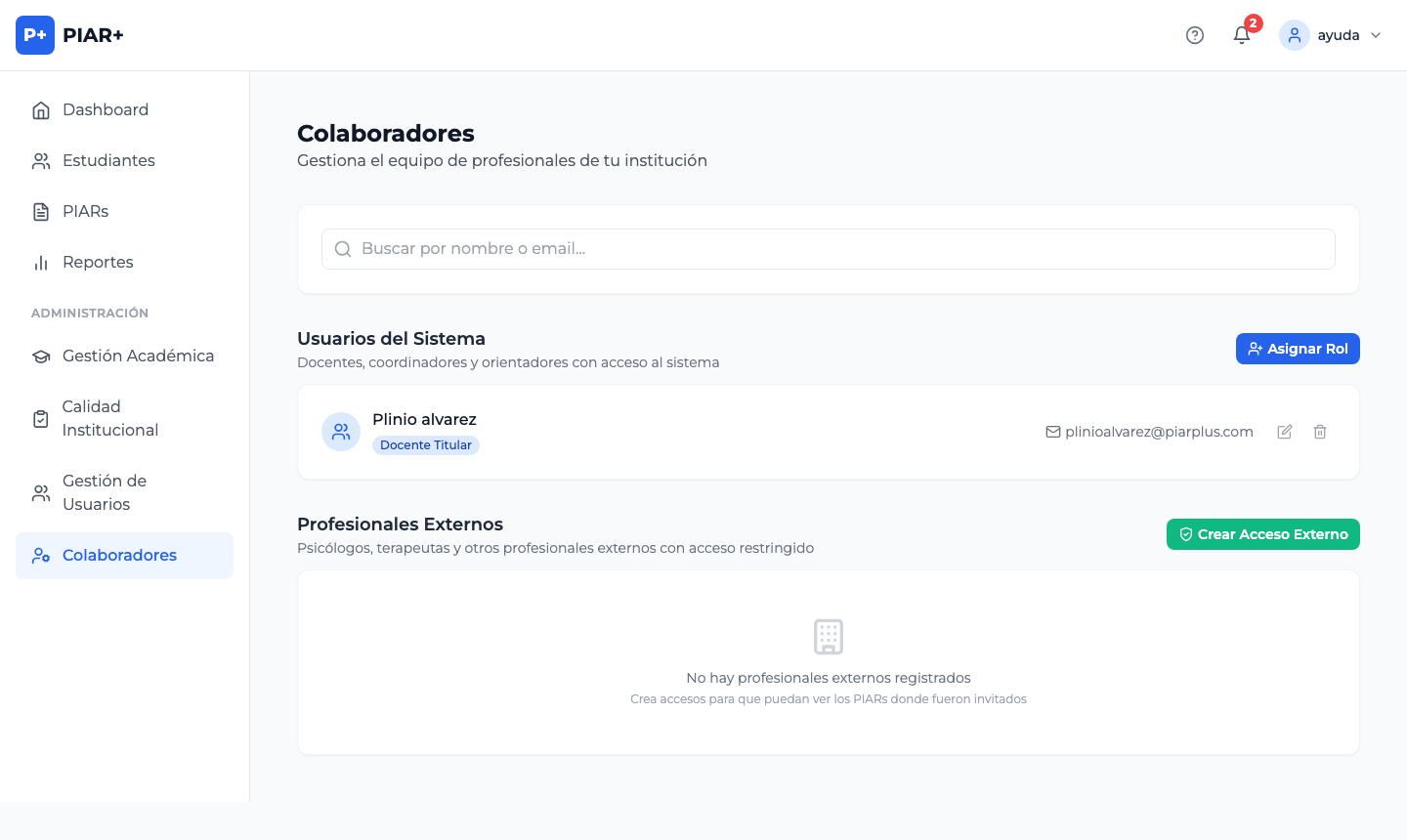The image size is (1407, 840).
Task: Go to Estudiantes in the sidebar
Action: 108,160
